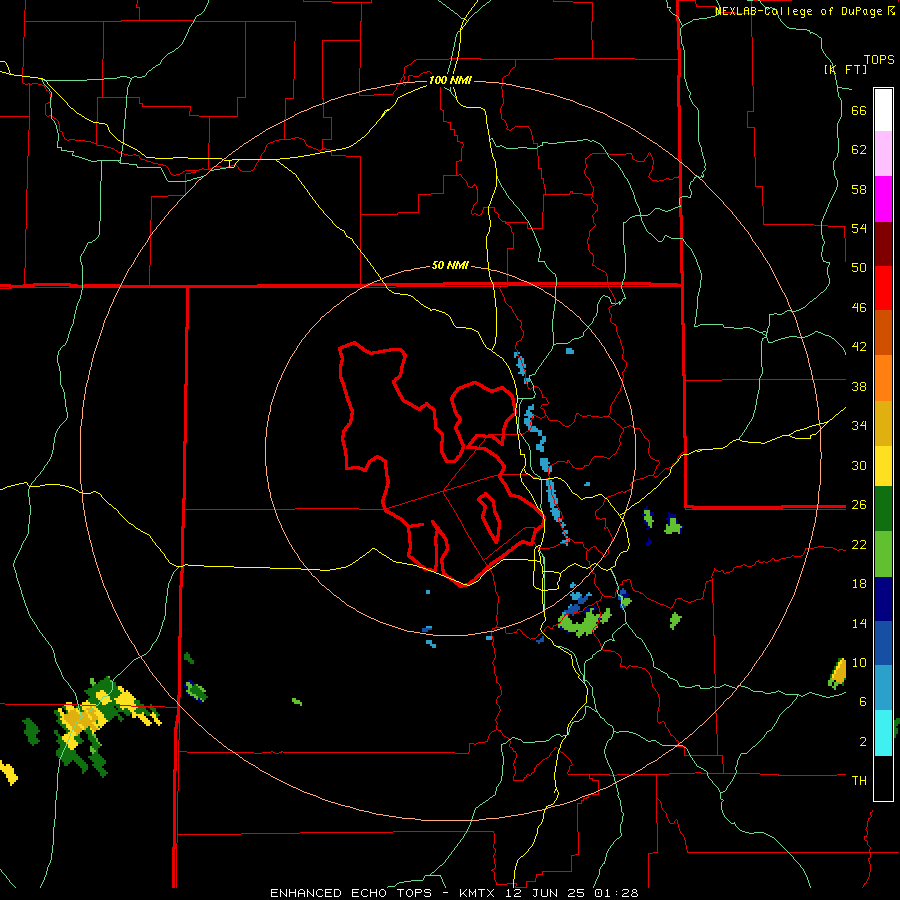Click legend value '62'

point(859,150)
